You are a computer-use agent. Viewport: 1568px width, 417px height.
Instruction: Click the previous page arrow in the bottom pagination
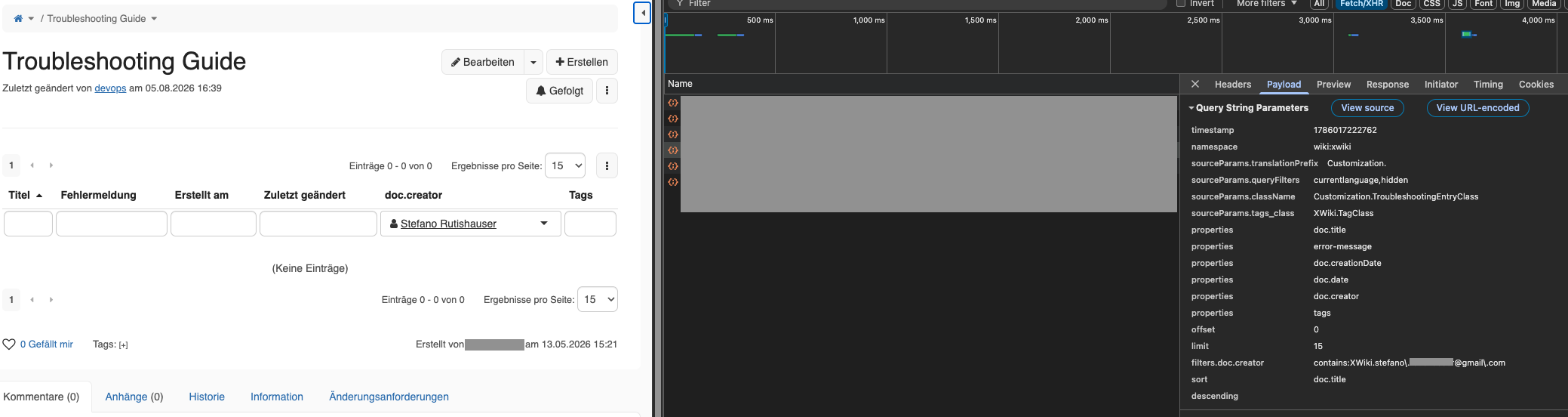coord(32,300)
